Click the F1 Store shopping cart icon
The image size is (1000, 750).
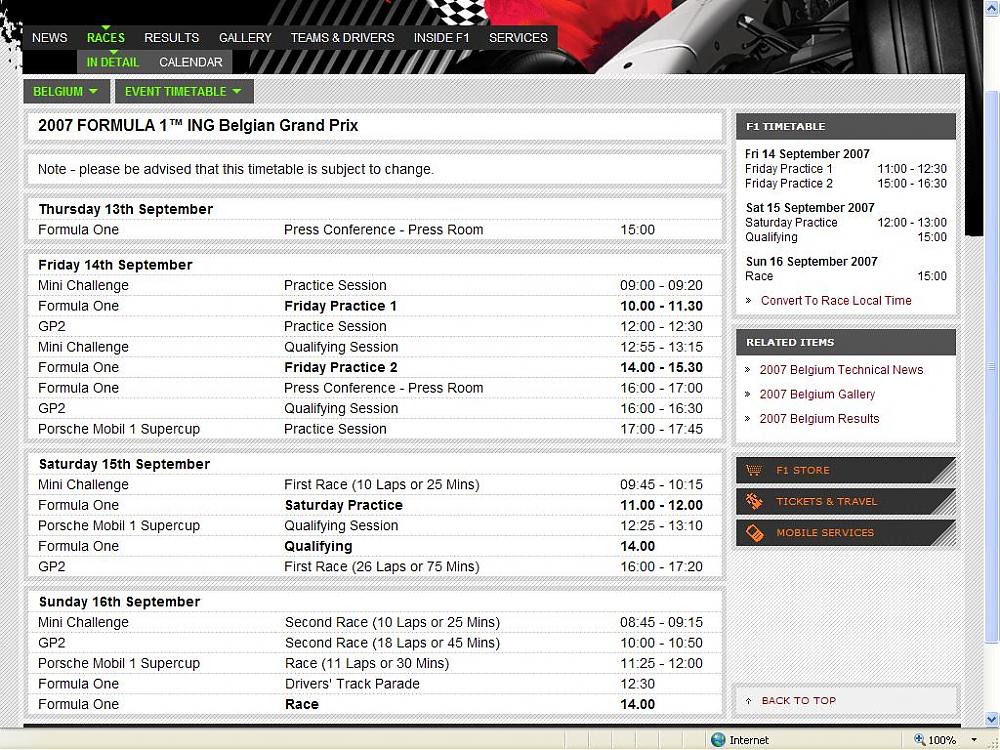(754, 470)
